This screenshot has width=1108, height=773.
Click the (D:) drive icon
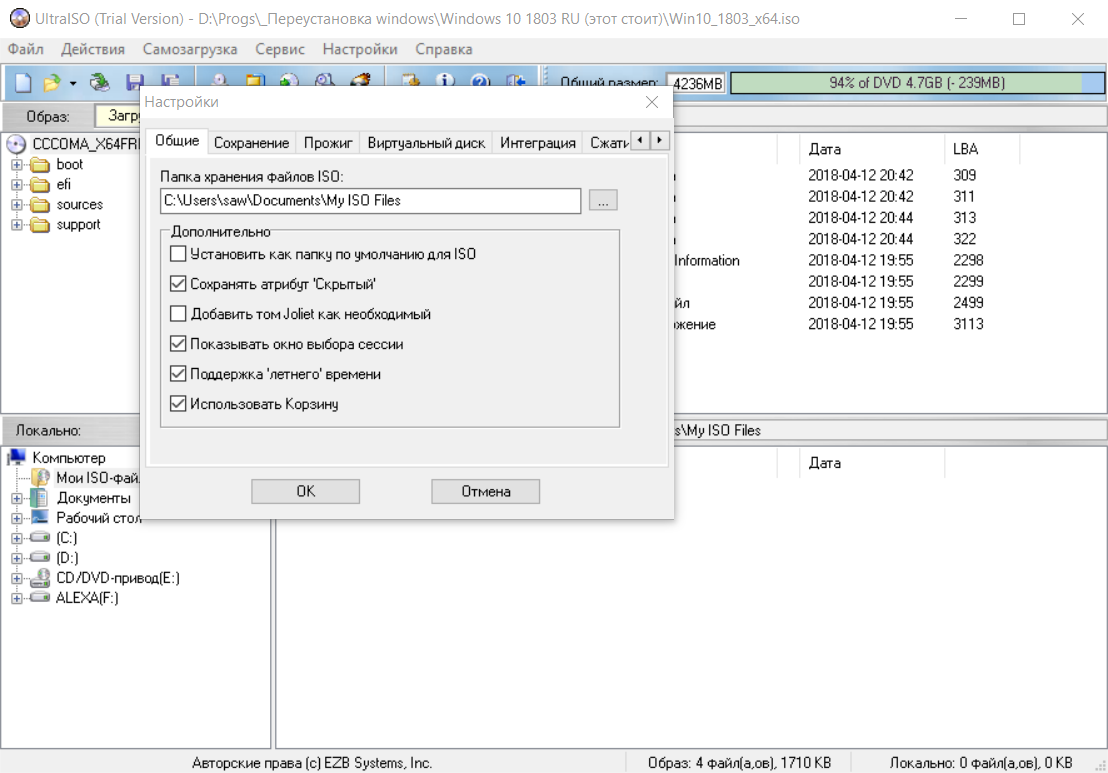click(x=41, y=557)
